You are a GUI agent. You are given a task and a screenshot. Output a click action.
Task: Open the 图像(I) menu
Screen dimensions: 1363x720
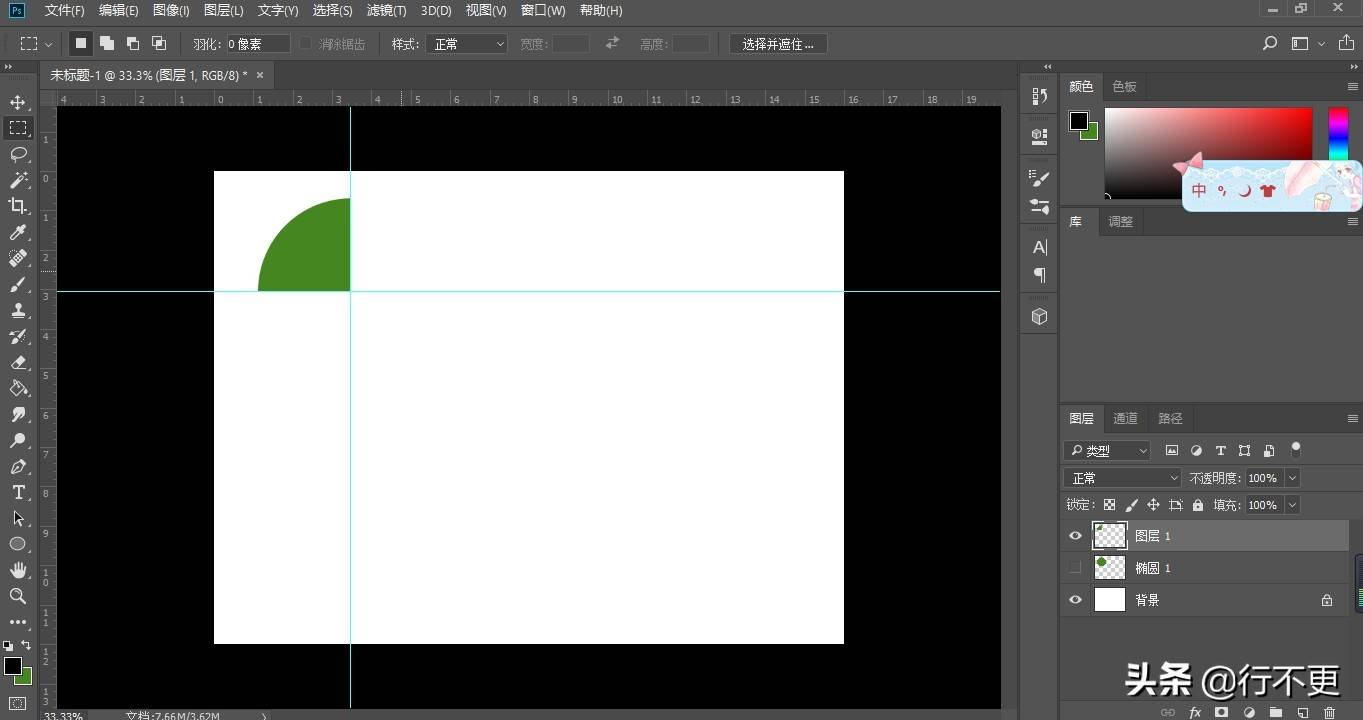[171, 10]
